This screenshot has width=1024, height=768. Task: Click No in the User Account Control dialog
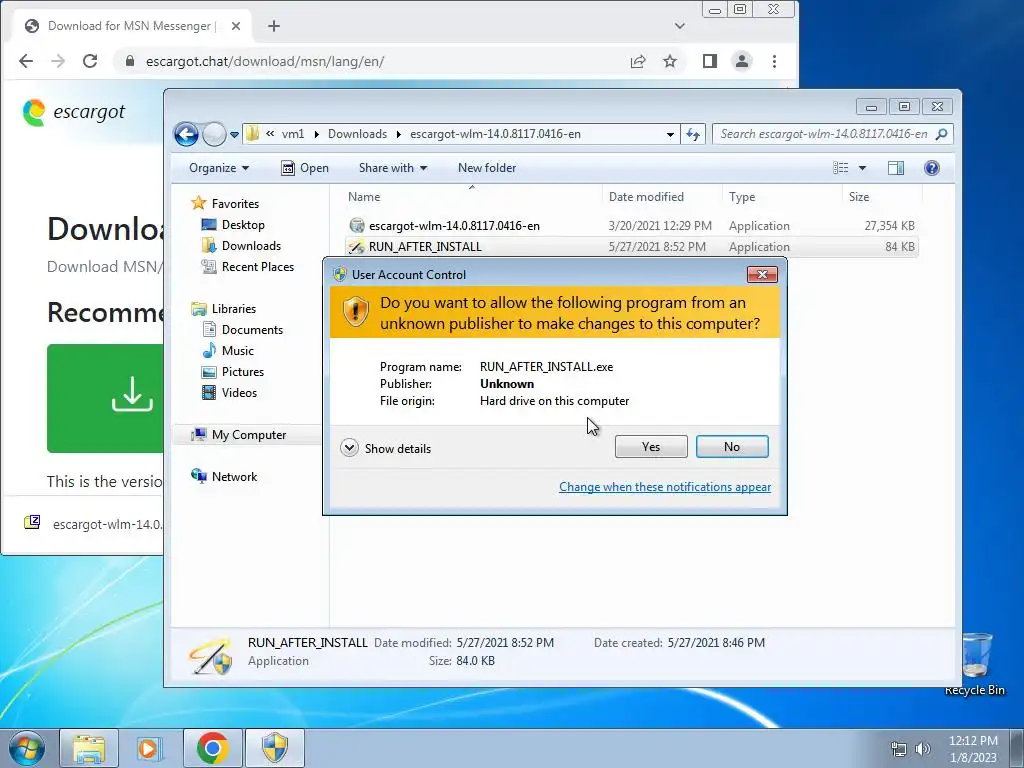732,447
